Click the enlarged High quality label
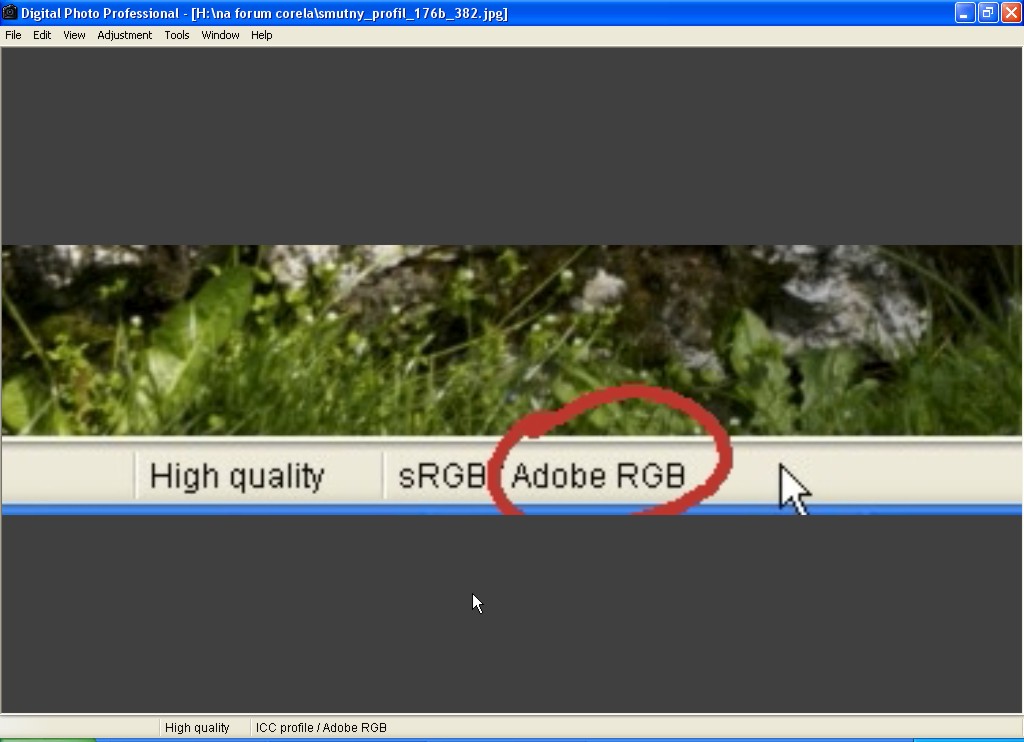Image resolution: width=1024 pixels, height=742 pixels. [237, 476]
